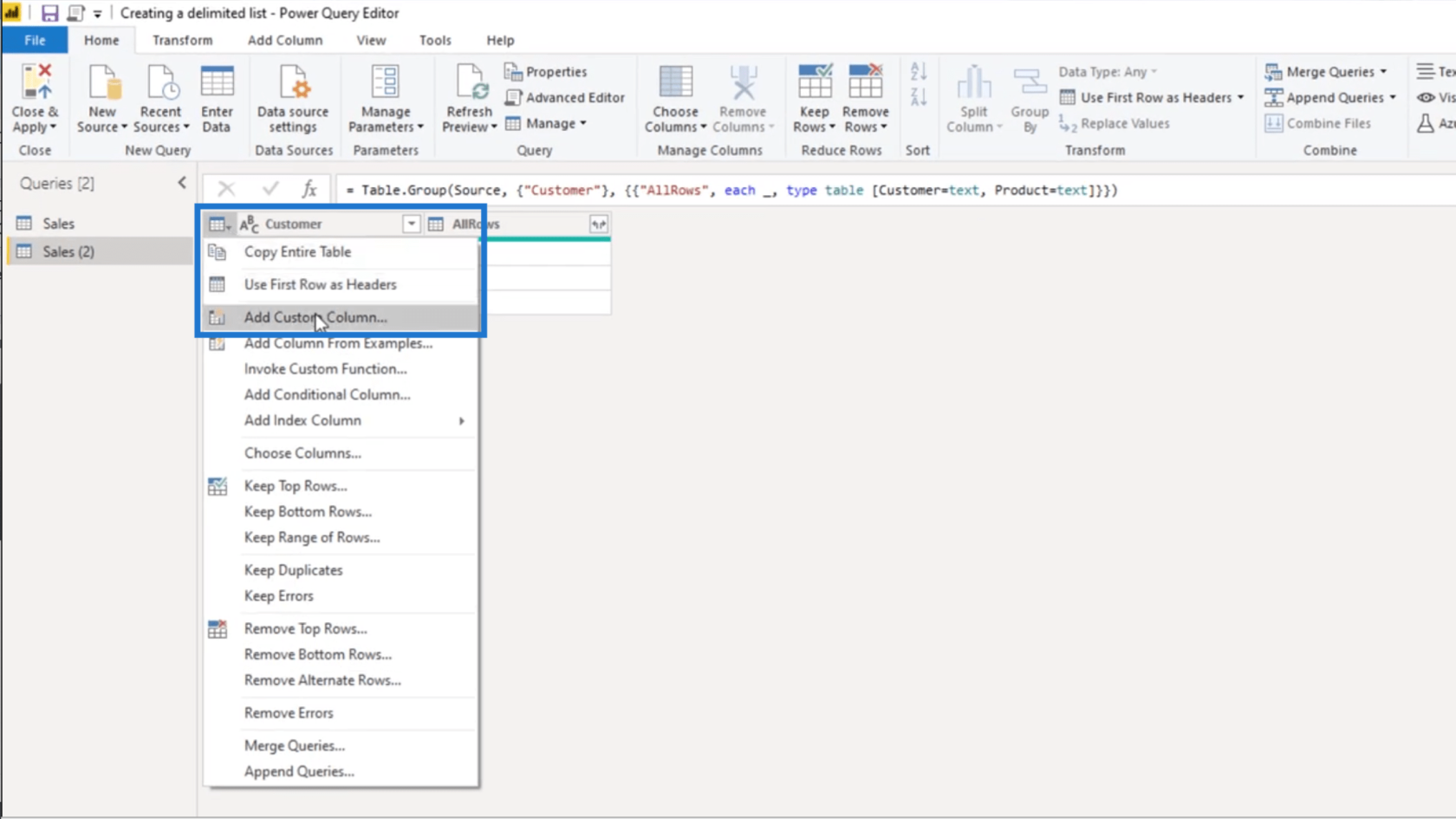Confirm the formula with the checkmark icon
The height and width of the screenshot is (819, 1456).
pos(270,189)
